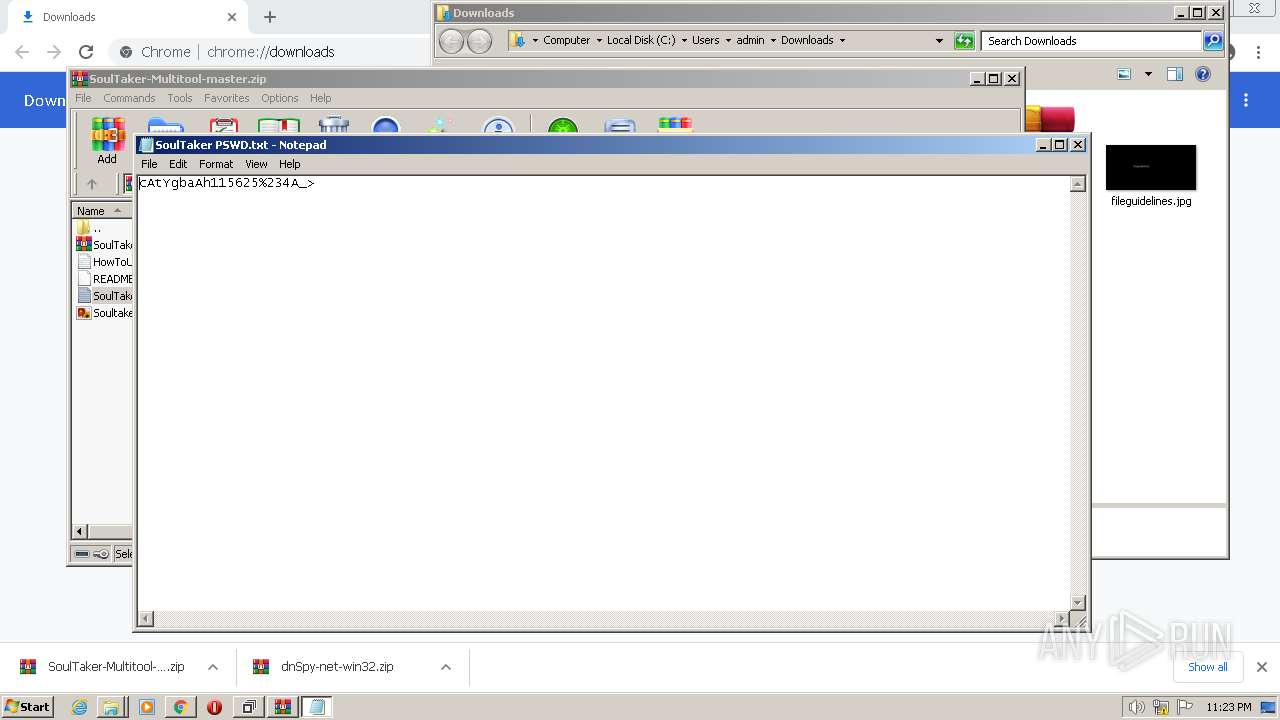1280x720 pixels.
Task: Click Search Downloads field
Action: coord(1092,41)
